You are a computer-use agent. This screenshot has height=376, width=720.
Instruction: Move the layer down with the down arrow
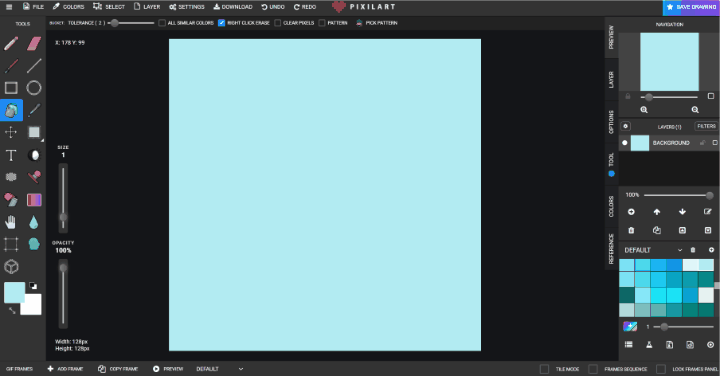tap(682, 212)
